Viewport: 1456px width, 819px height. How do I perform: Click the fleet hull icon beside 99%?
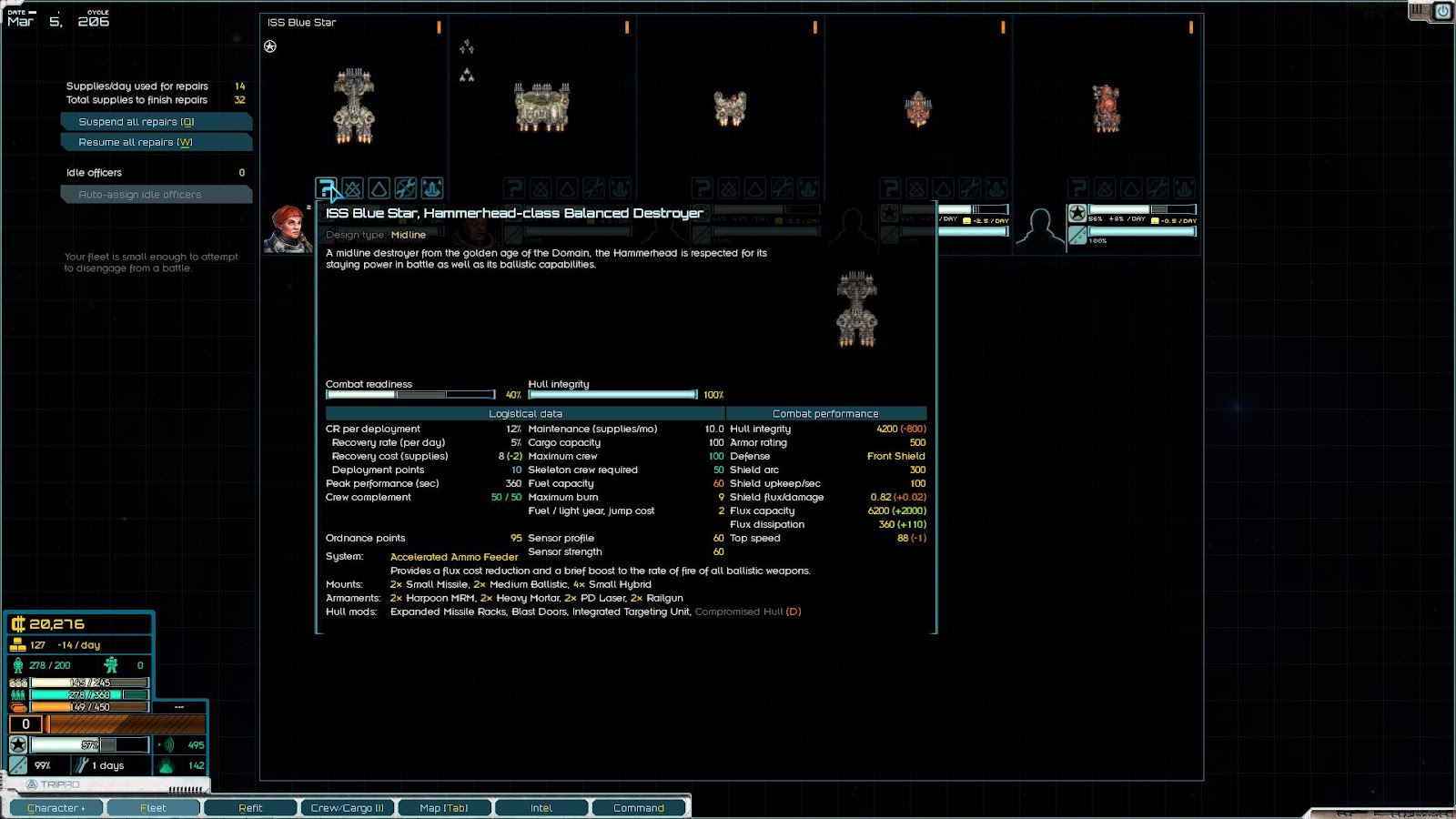18,766
